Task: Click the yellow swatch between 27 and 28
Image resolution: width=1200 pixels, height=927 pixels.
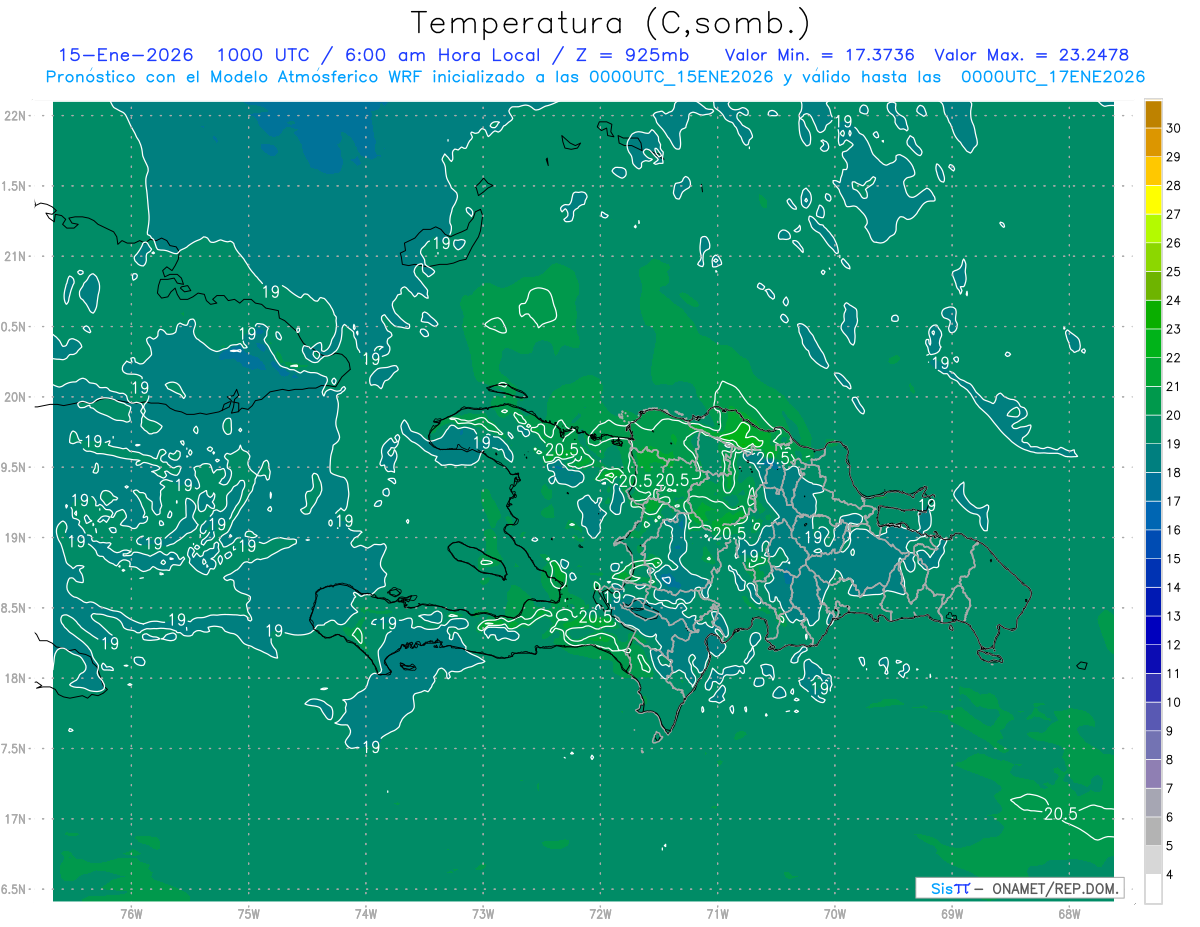Action: tap(1154, 199)
